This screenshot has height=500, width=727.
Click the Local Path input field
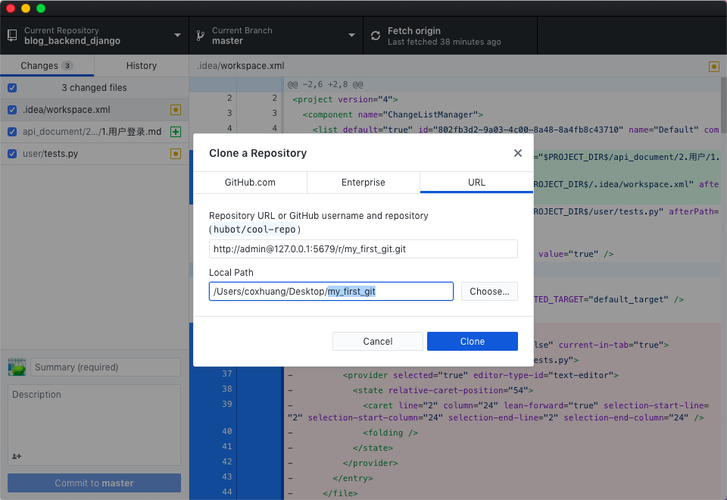[331, 291]
